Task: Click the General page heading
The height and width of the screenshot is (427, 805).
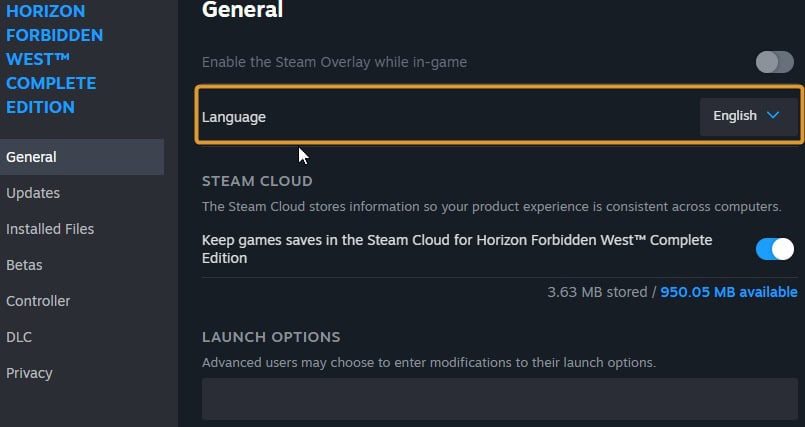Action: [242, 9]
